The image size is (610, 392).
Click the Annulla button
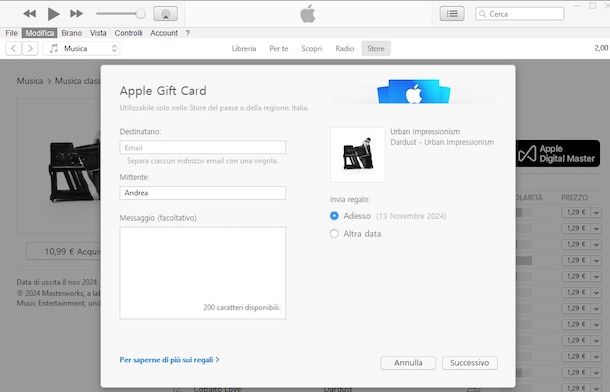pyautogui.click(x=408, y=363)
